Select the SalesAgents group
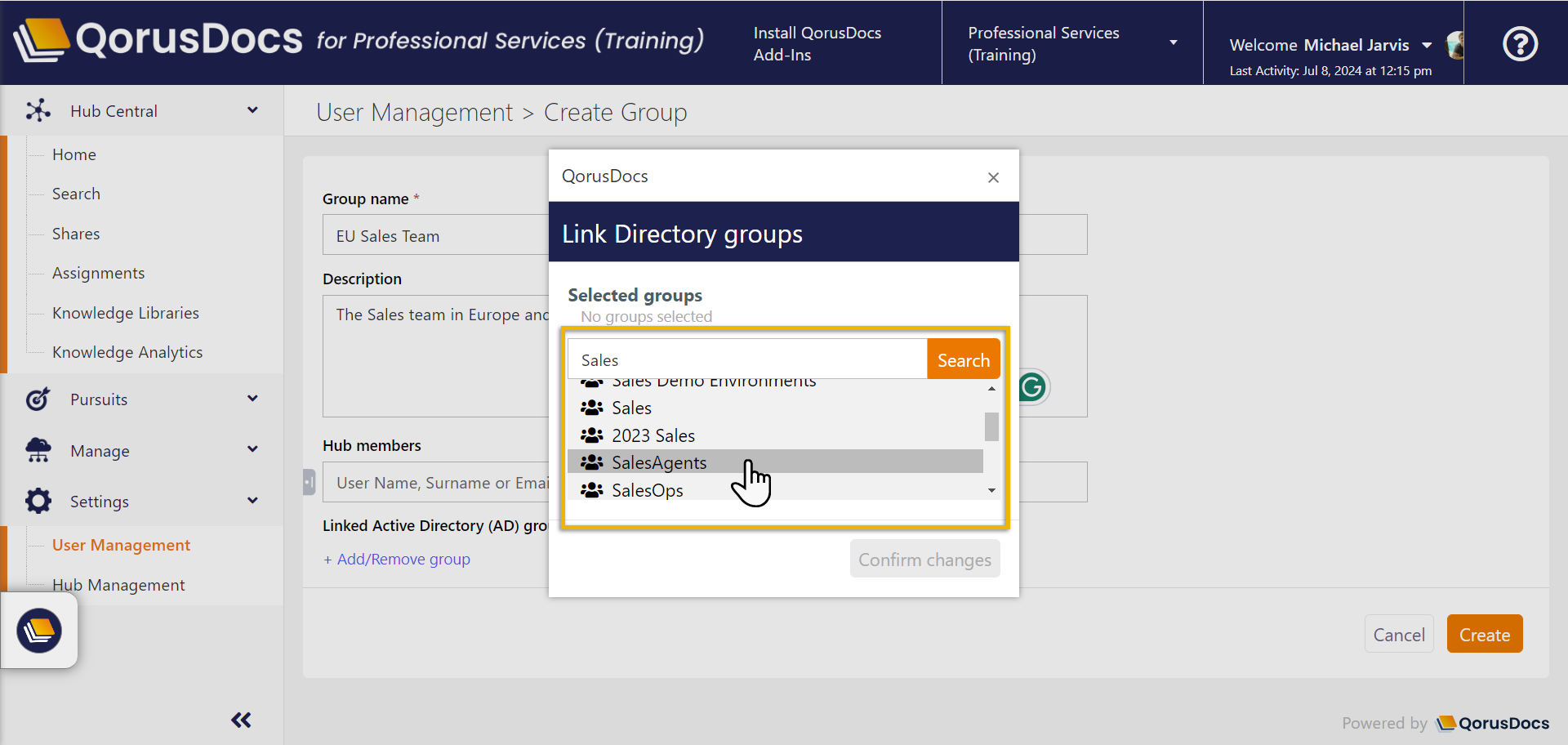This screenshot has height=745, width=1568. 775,462
